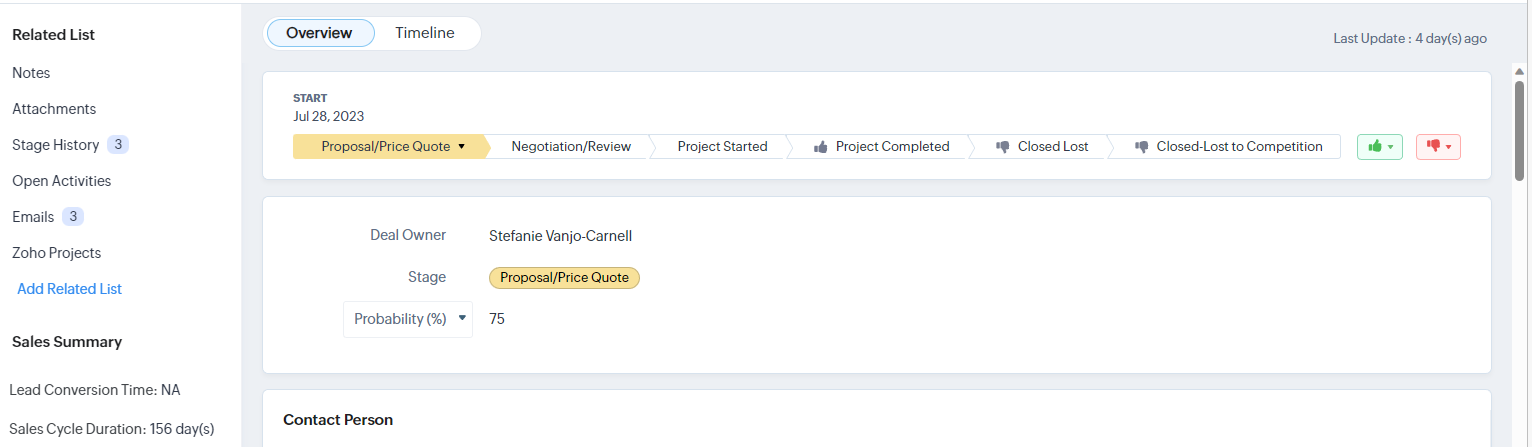Click thumbs-down icon on Closed Lost
Viewport: 1532px width, 447px height.
(x=1003, y=147)
